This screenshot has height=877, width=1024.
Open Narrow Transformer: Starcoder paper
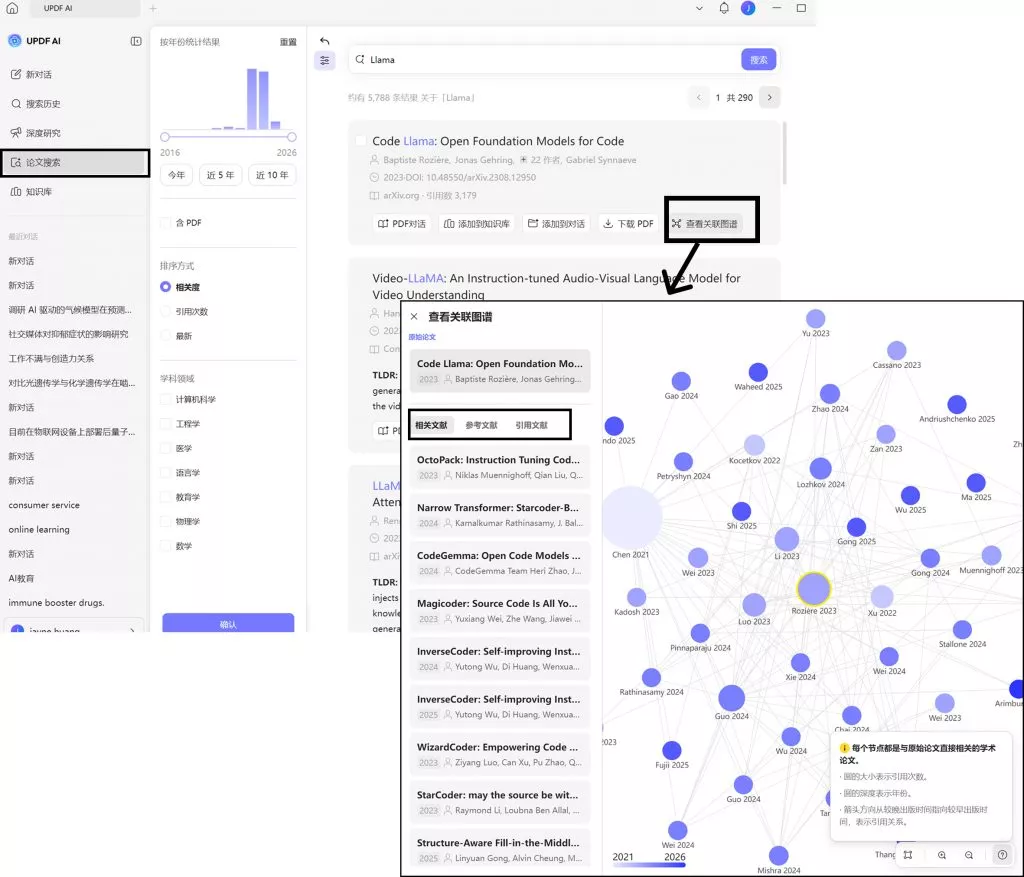click(x=500, y=515)
